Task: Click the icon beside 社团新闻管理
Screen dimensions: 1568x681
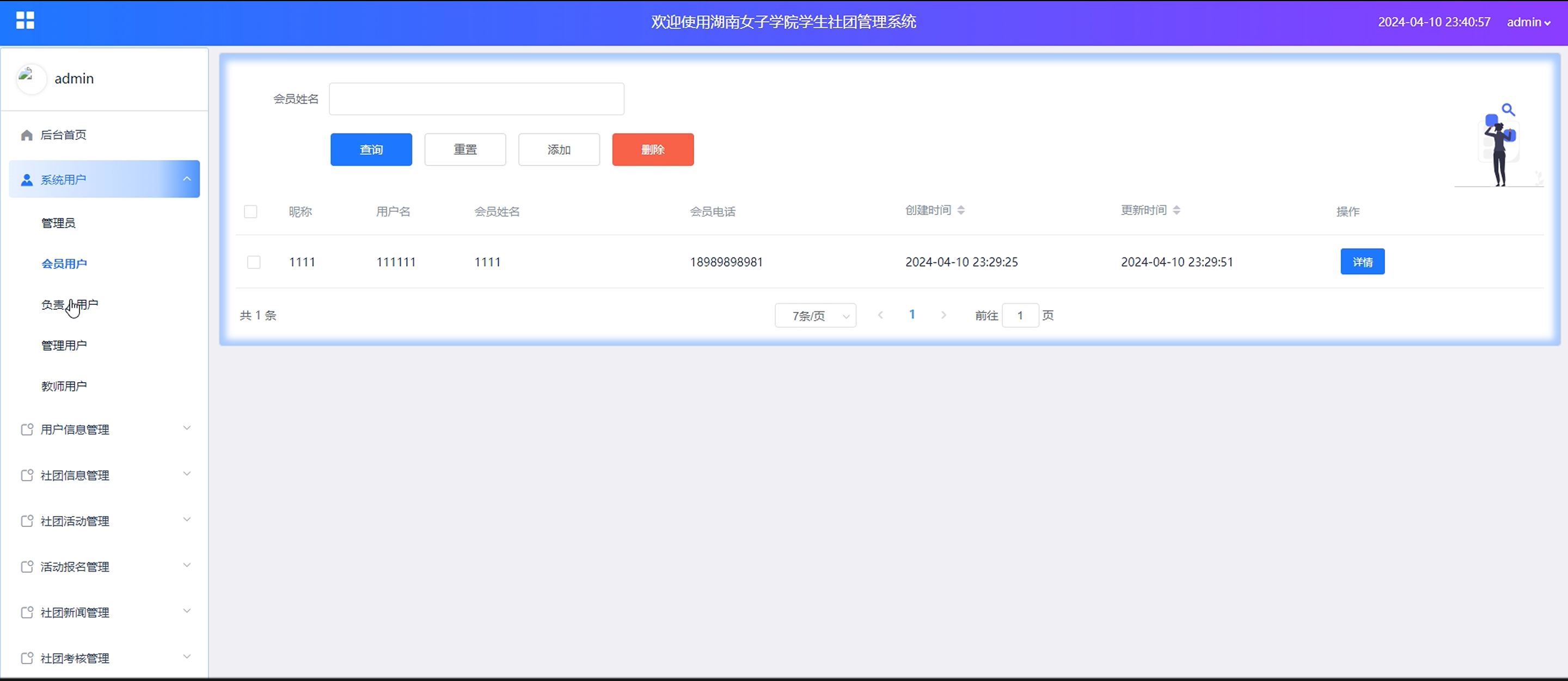Action: (27, 612)
